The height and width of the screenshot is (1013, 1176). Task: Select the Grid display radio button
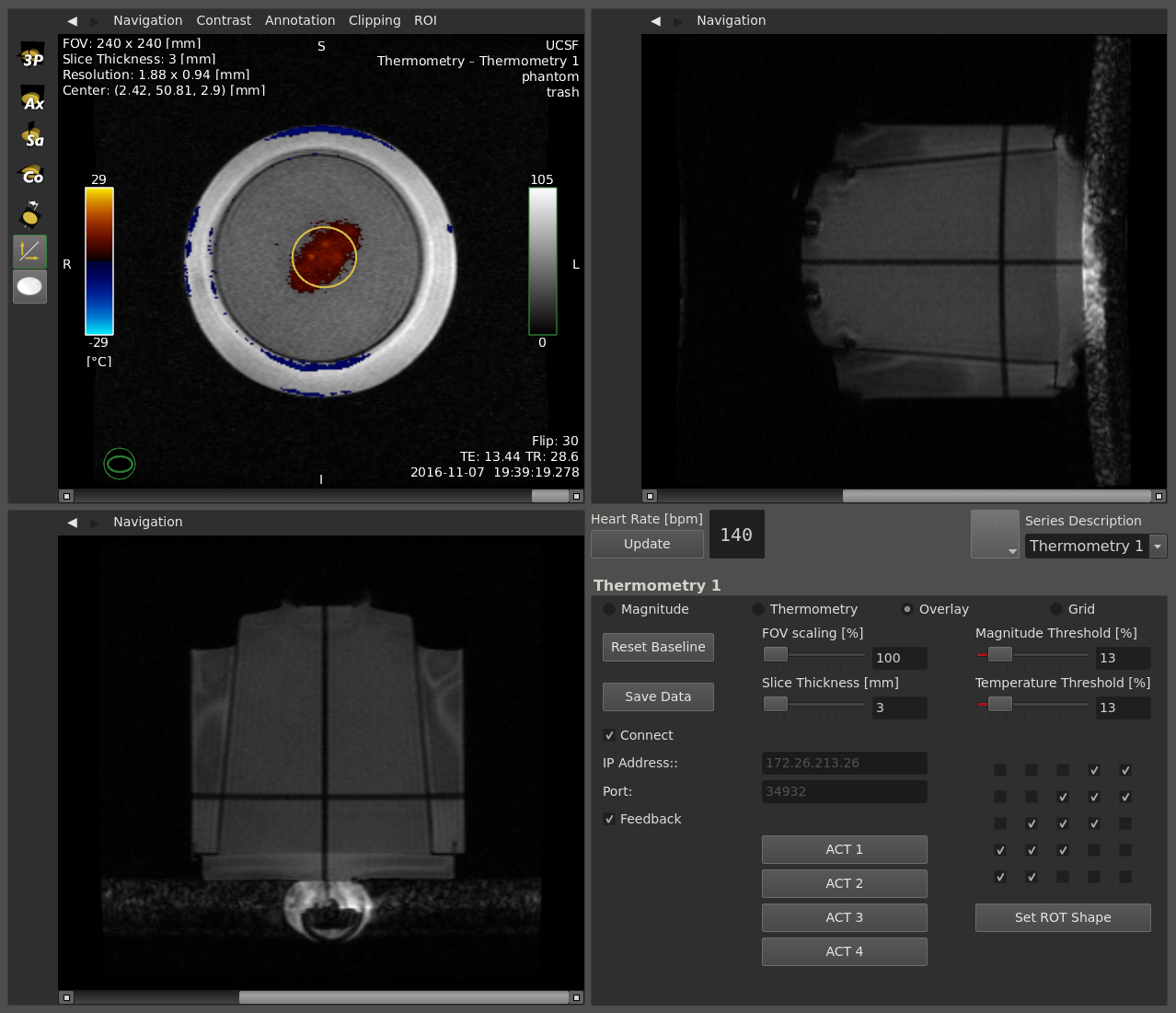pyautogui.click(x=1056, y=609)
